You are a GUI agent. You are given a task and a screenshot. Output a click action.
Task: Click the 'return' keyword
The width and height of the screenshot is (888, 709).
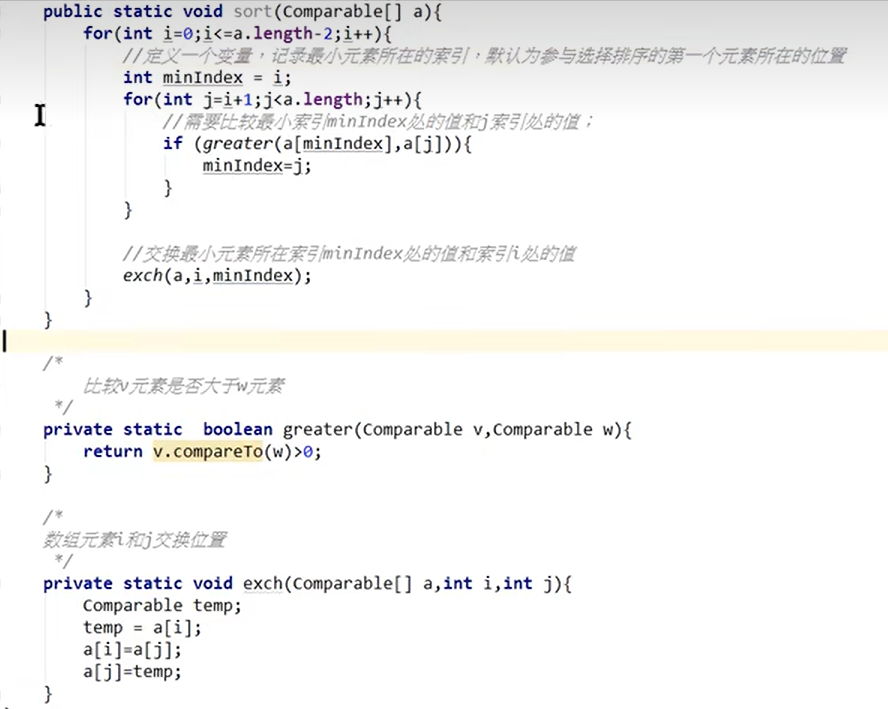tap(113, 452)
